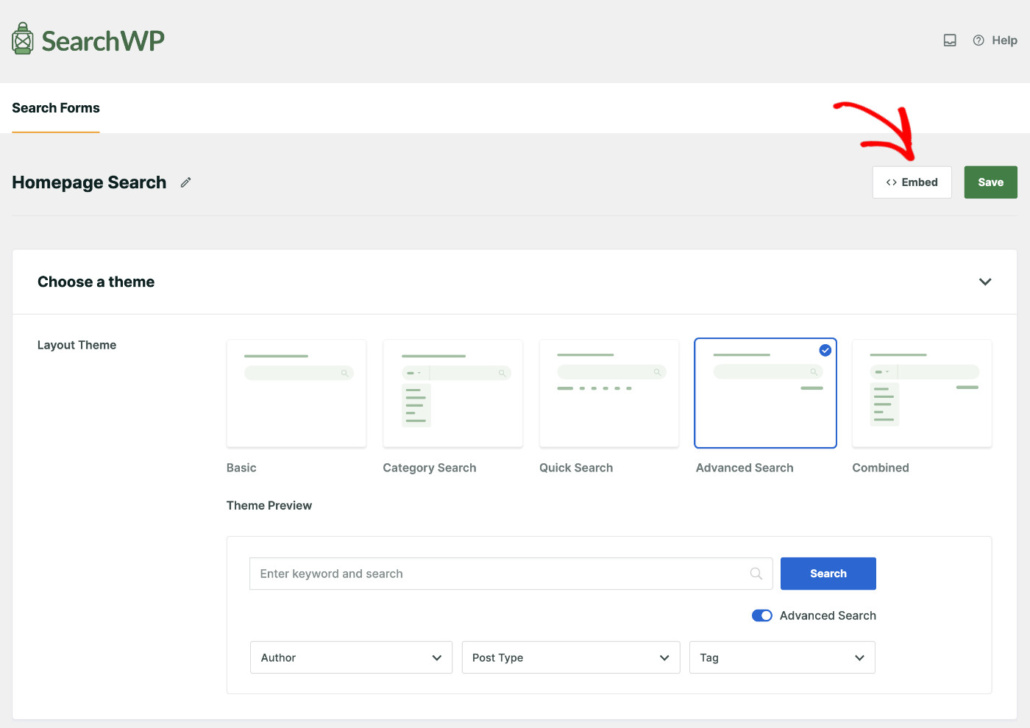Open the Tag dropdown
The width and height of the screenshot is (1030, 728).
[x=782, y=658]
